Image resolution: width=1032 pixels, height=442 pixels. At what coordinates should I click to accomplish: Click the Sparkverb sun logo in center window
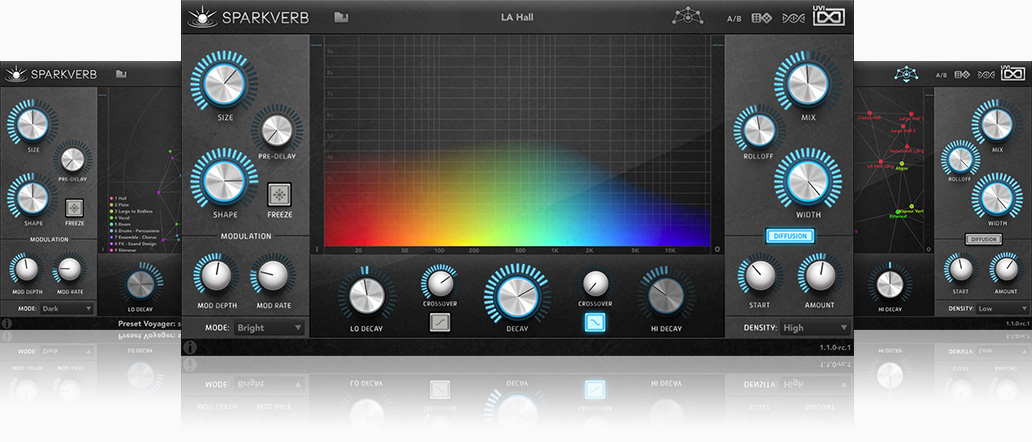pyautogui.click(x=200, y=17)
